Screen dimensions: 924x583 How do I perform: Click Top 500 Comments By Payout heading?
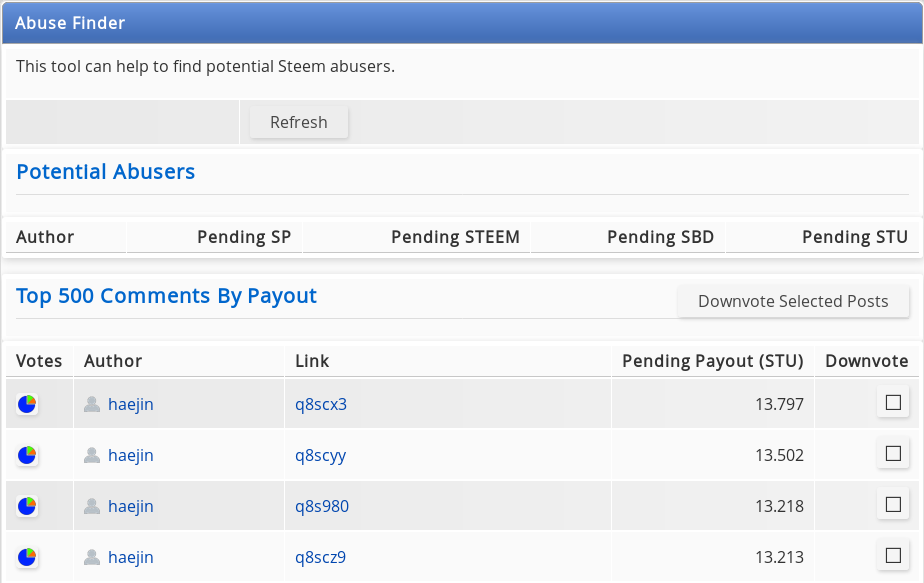point(166,296)
